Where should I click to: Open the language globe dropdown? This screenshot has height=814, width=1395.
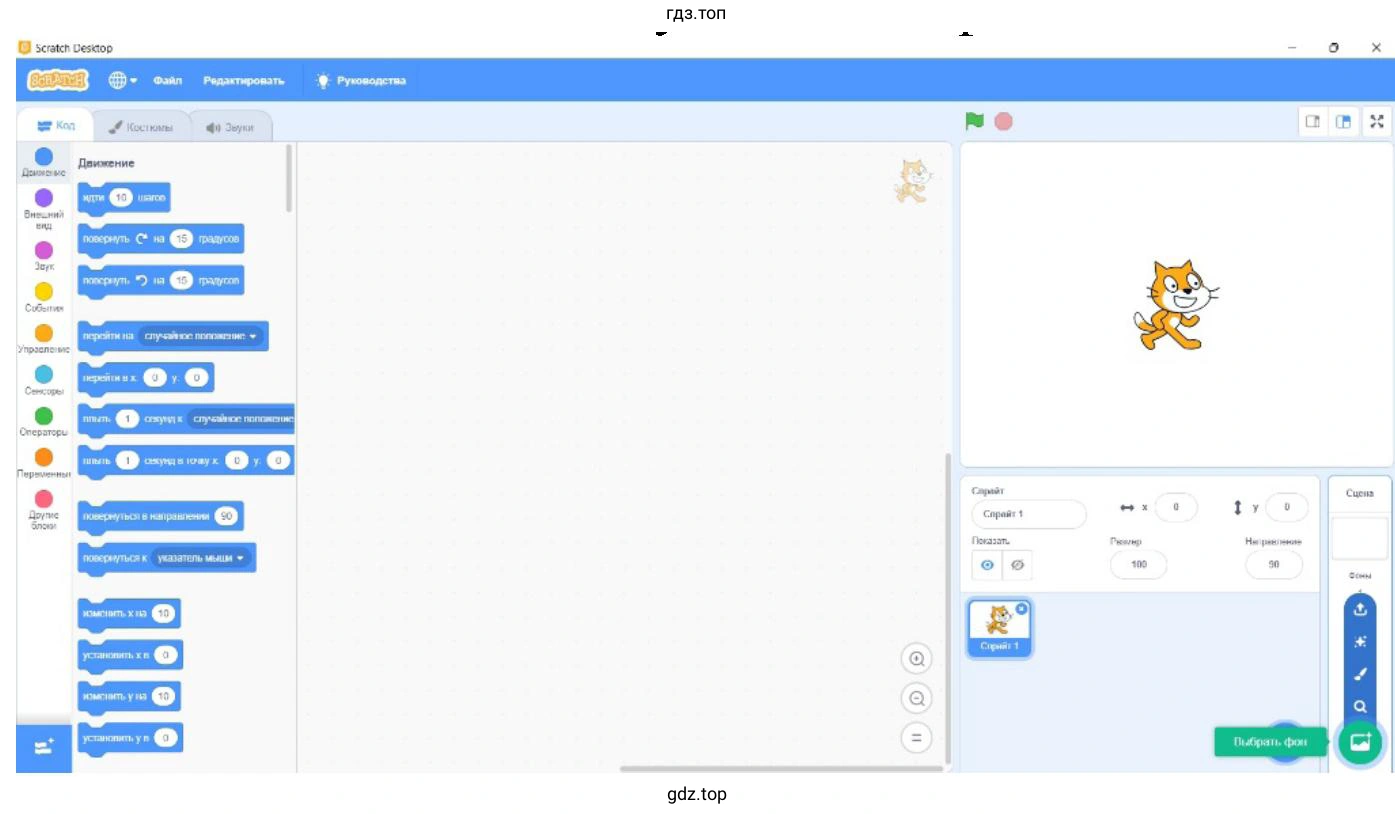click(122, 80)
